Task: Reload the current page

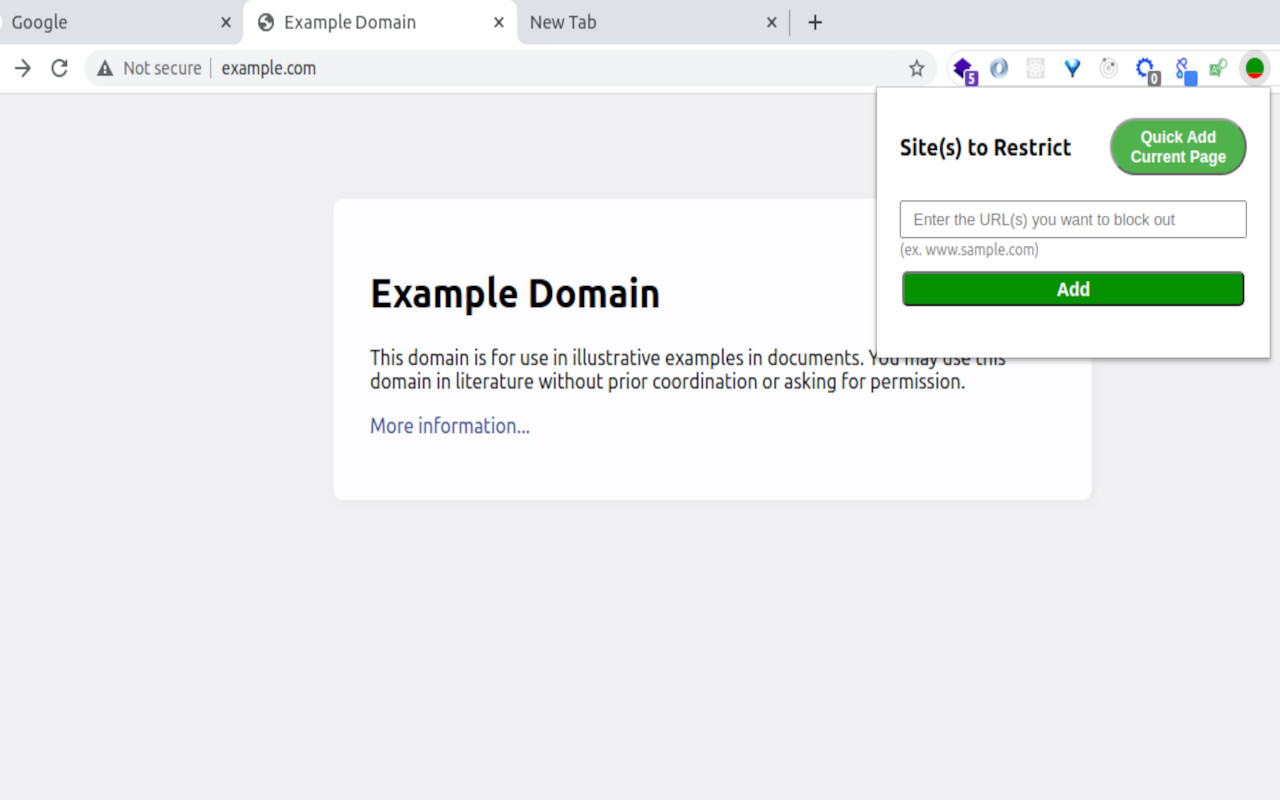Action: (59, 68)
